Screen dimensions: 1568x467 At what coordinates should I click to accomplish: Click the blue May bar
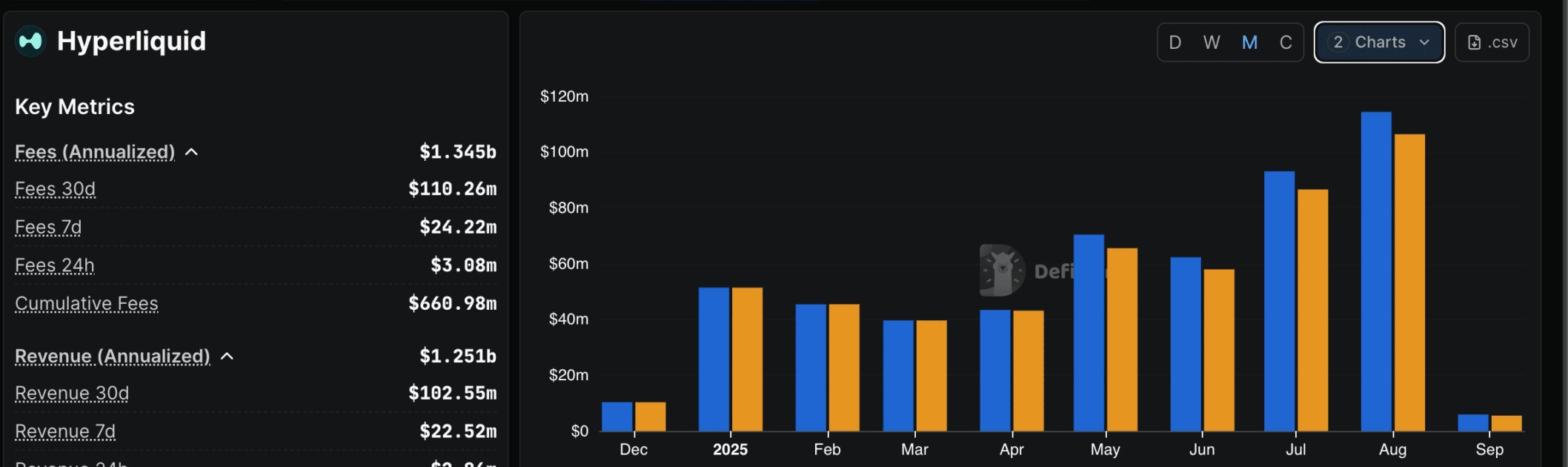pyautogui.click(x=1089, y=333)
